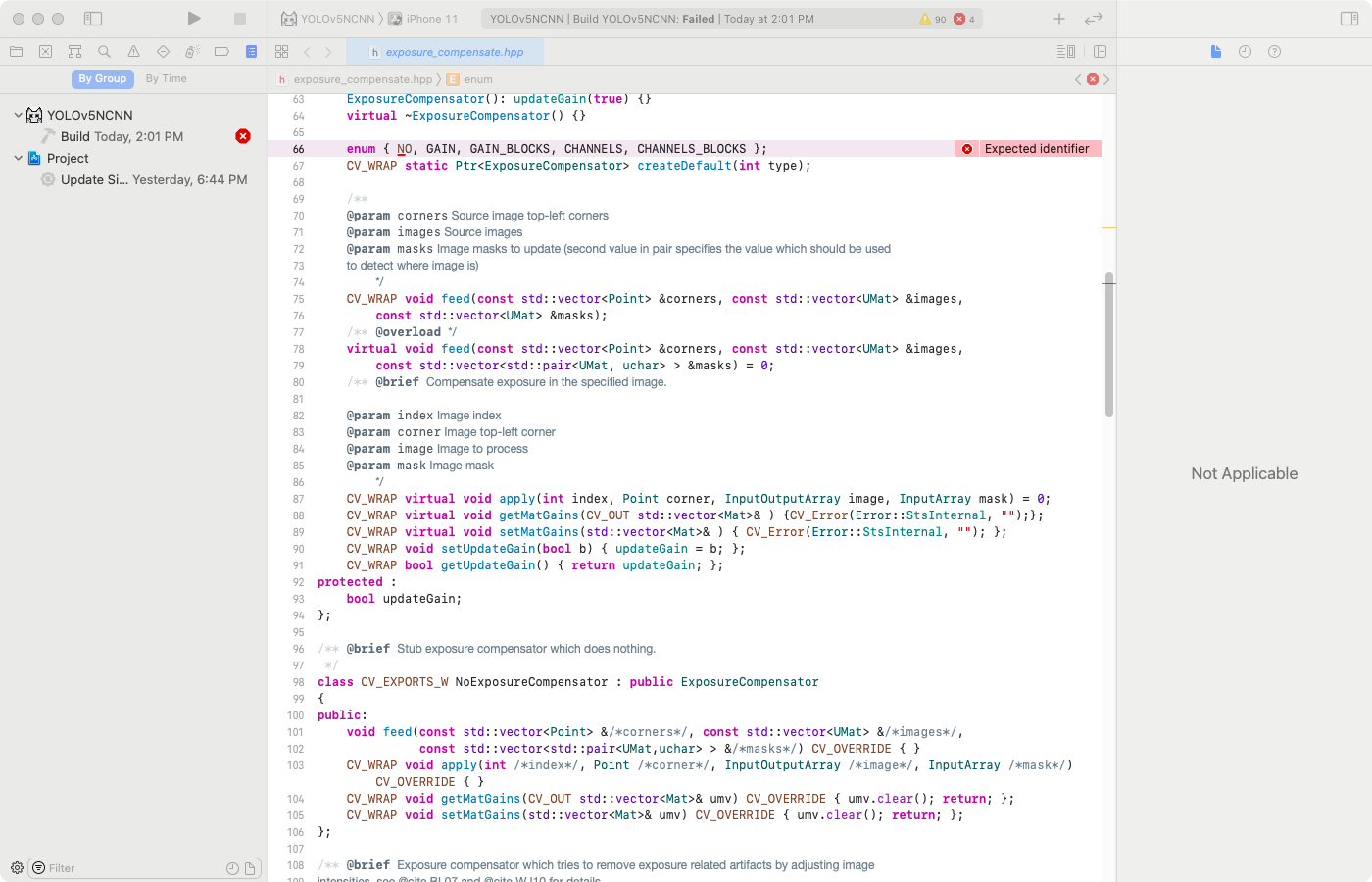Go back in editor history
Image resolution: width=1372 pixels, height=882 pixels.
point(307,52)
